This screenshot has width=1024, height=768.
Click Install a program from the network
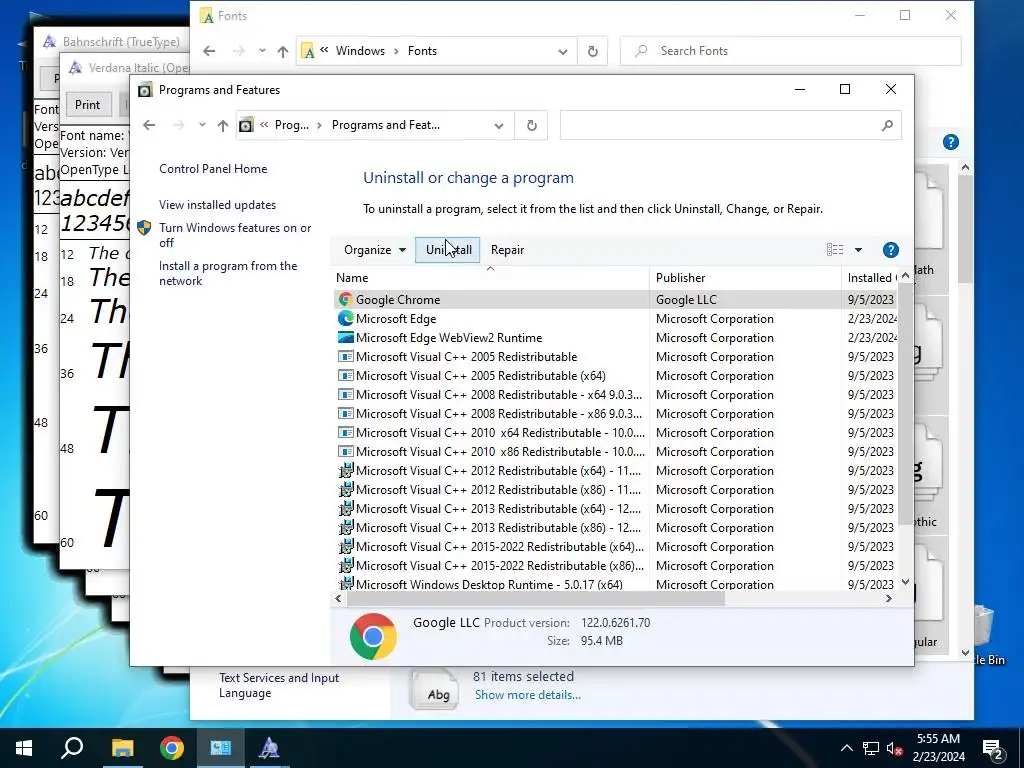pyautogui.click(x=228, y=274)
